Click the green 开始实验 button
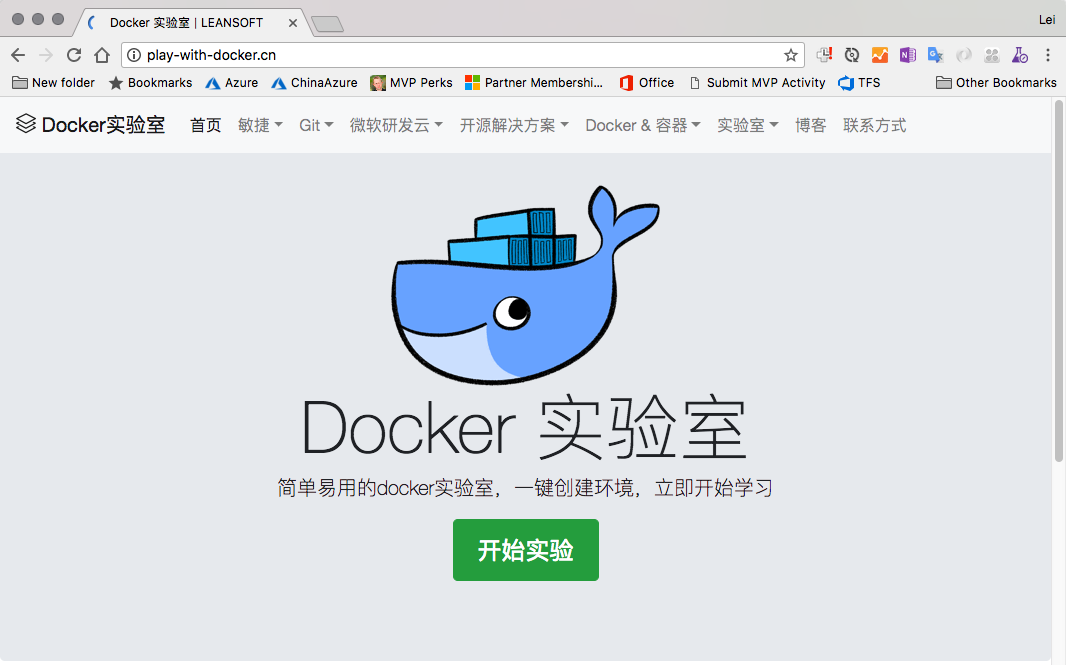 point(526,550)
